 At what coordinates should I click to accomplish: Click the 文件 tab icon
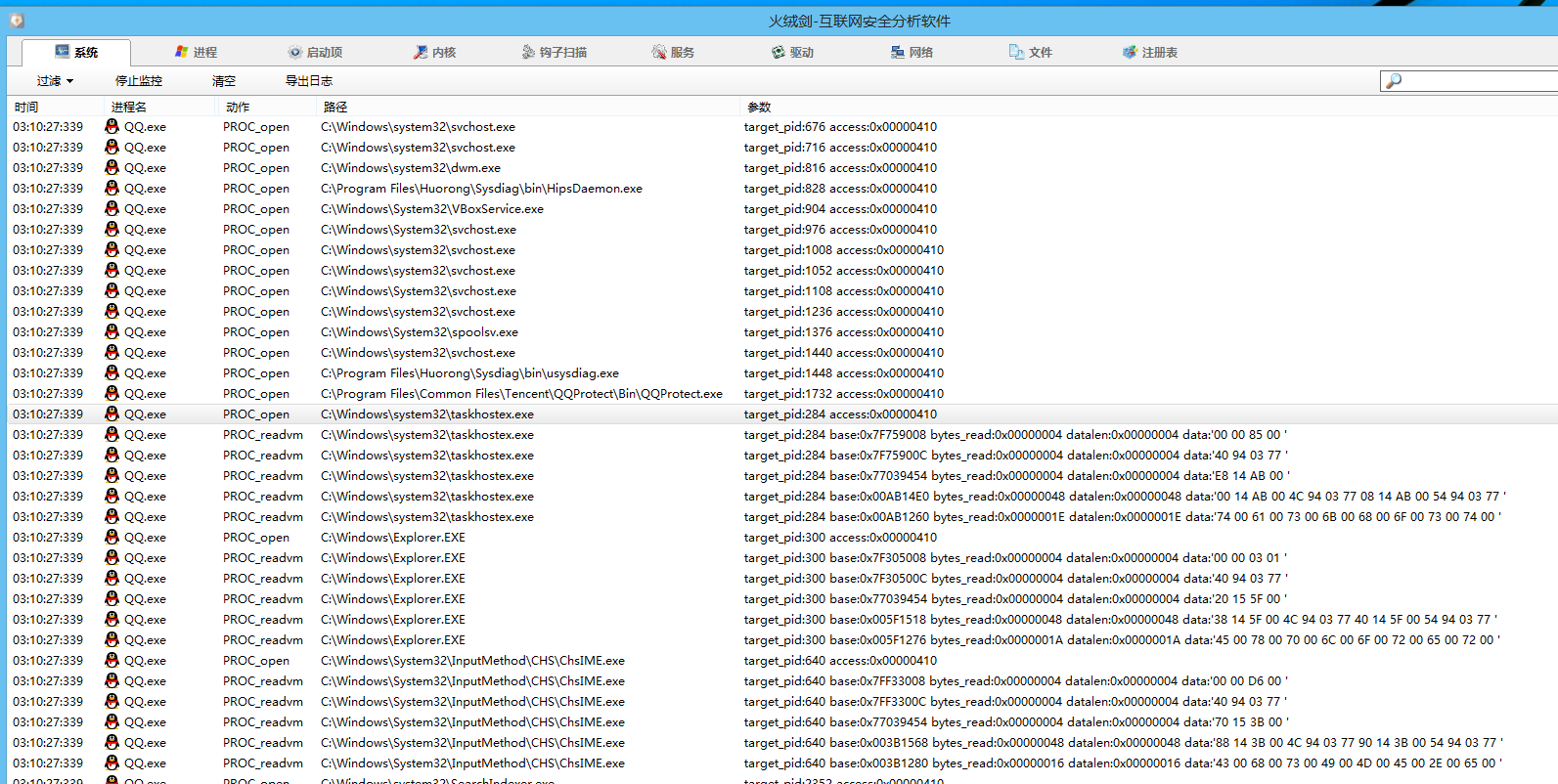click(1017, 52)
